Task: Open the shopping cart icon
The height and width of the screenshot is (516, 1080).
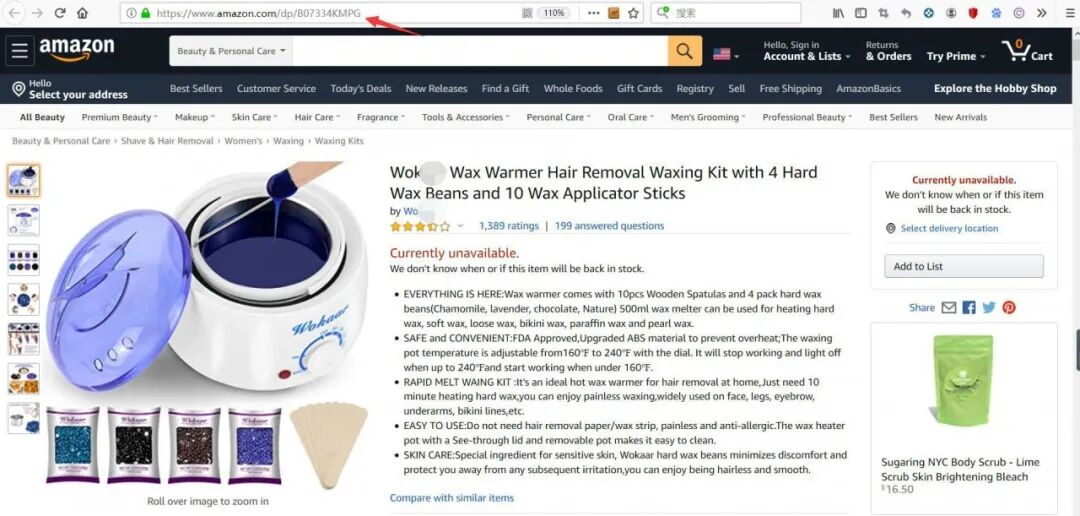Action: point(1027,52)
